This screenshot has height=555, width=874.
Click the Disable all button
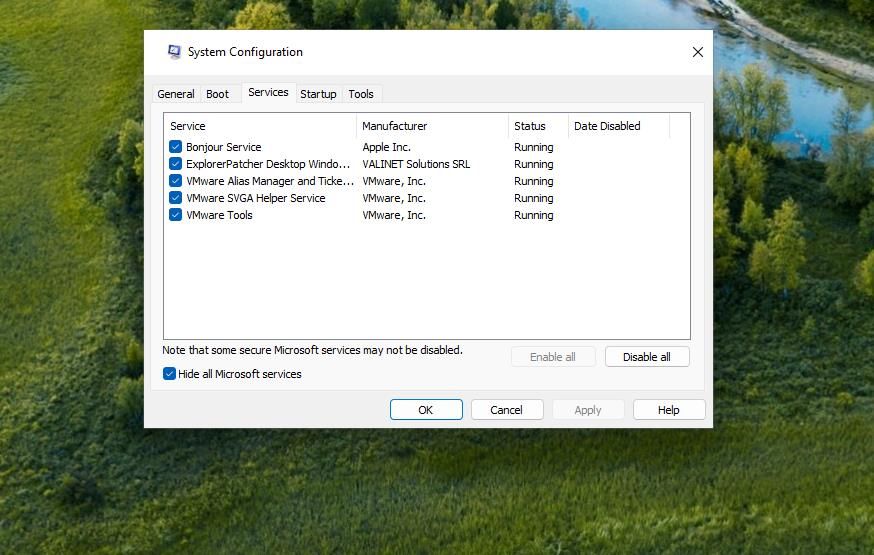tap(647, 357)
